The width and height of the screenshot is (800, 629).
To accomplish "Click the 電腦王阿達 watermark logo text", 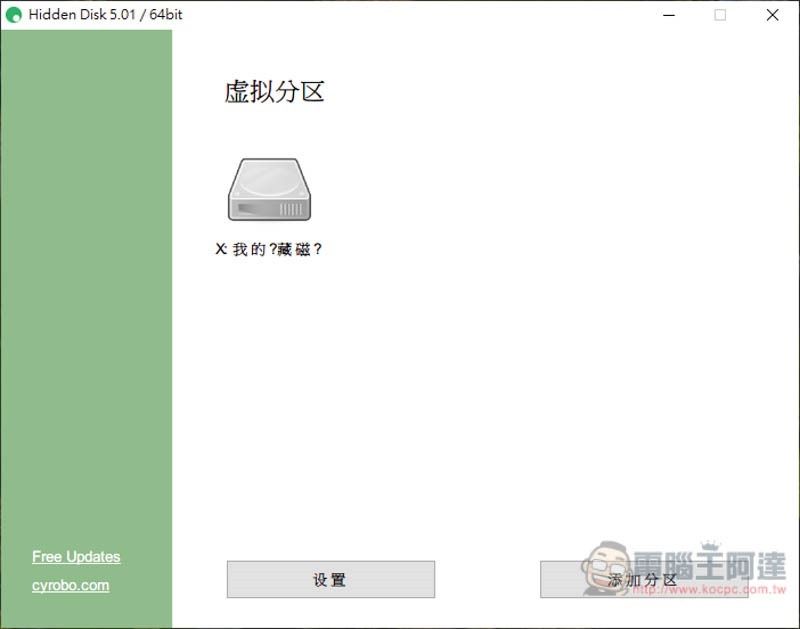I will tap(710, 566).
